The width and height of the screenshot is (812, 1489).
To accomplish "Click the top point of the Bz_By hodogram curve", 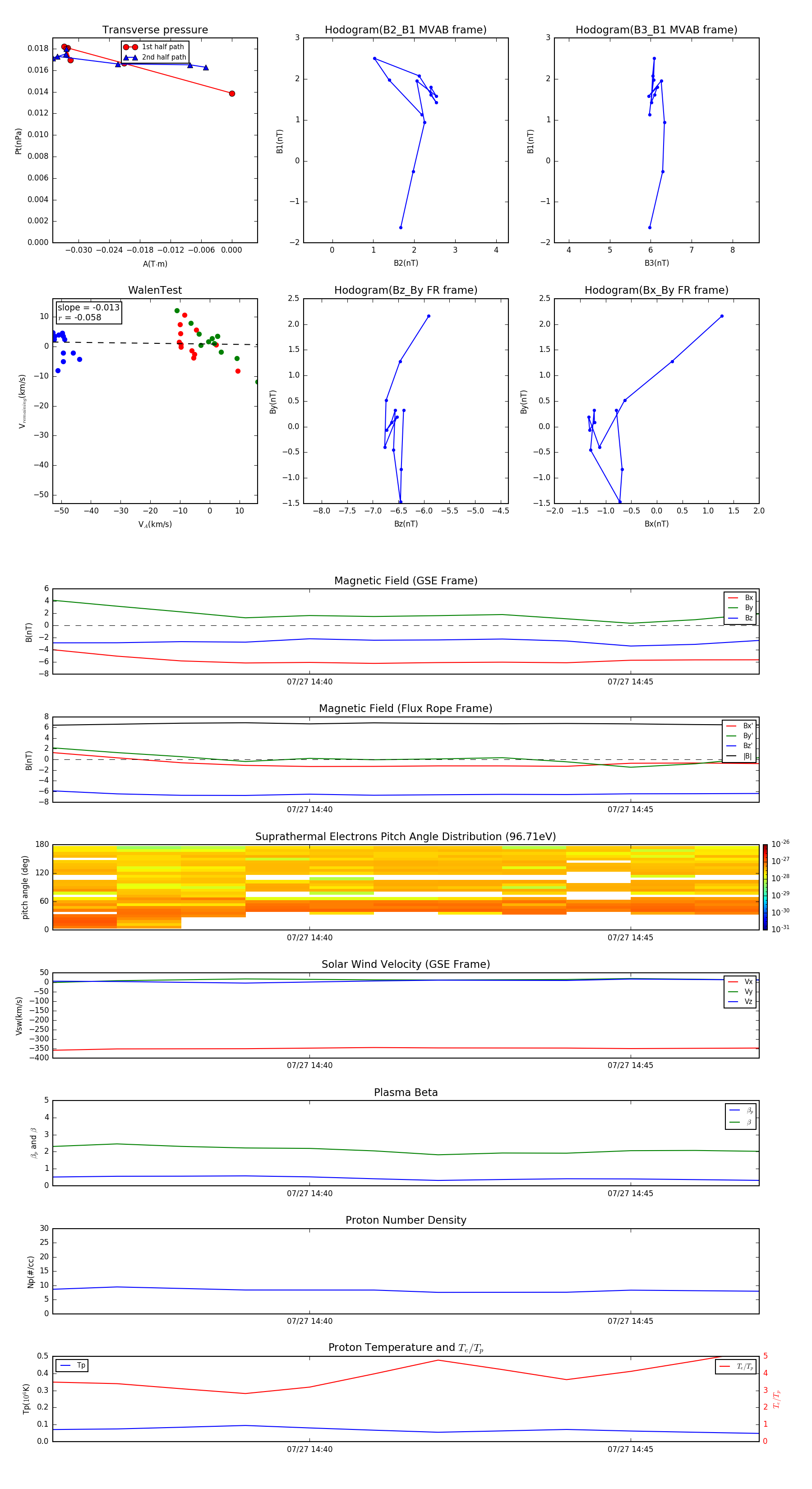I will point(428,316).
